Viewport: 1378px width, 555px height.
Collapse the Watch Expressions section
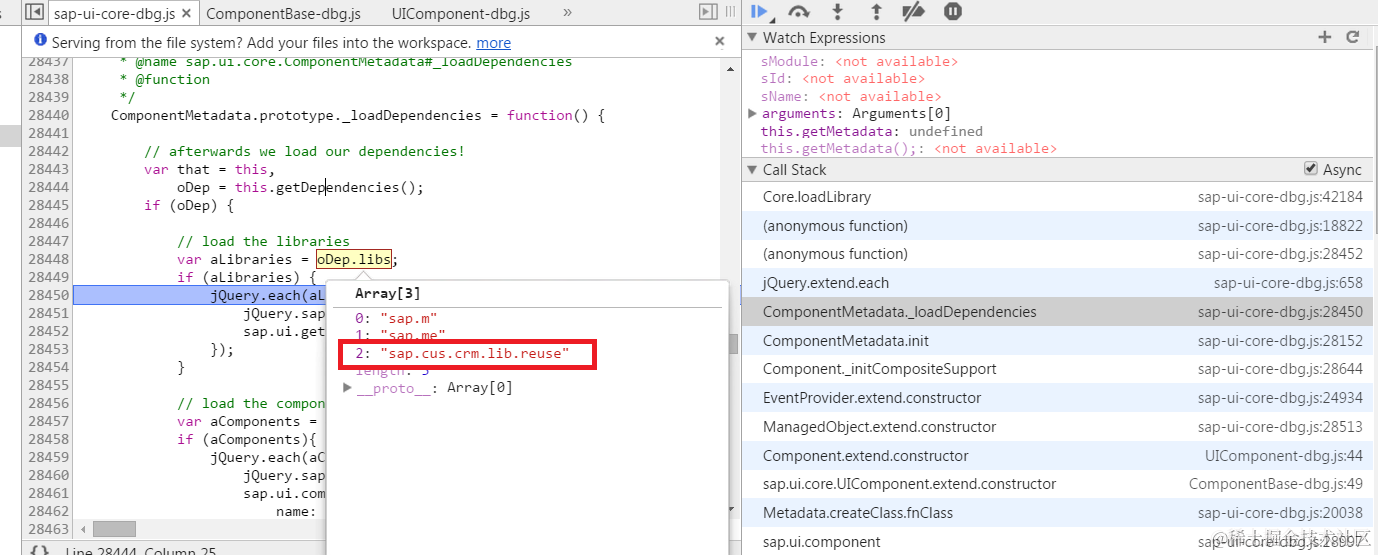point(752,38)
